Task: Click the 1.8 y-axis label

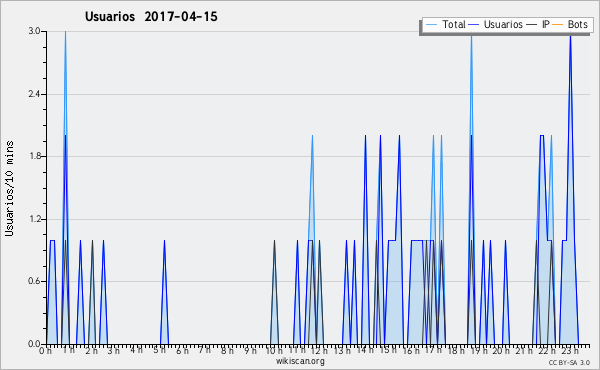Action: [x=34, y=156]
